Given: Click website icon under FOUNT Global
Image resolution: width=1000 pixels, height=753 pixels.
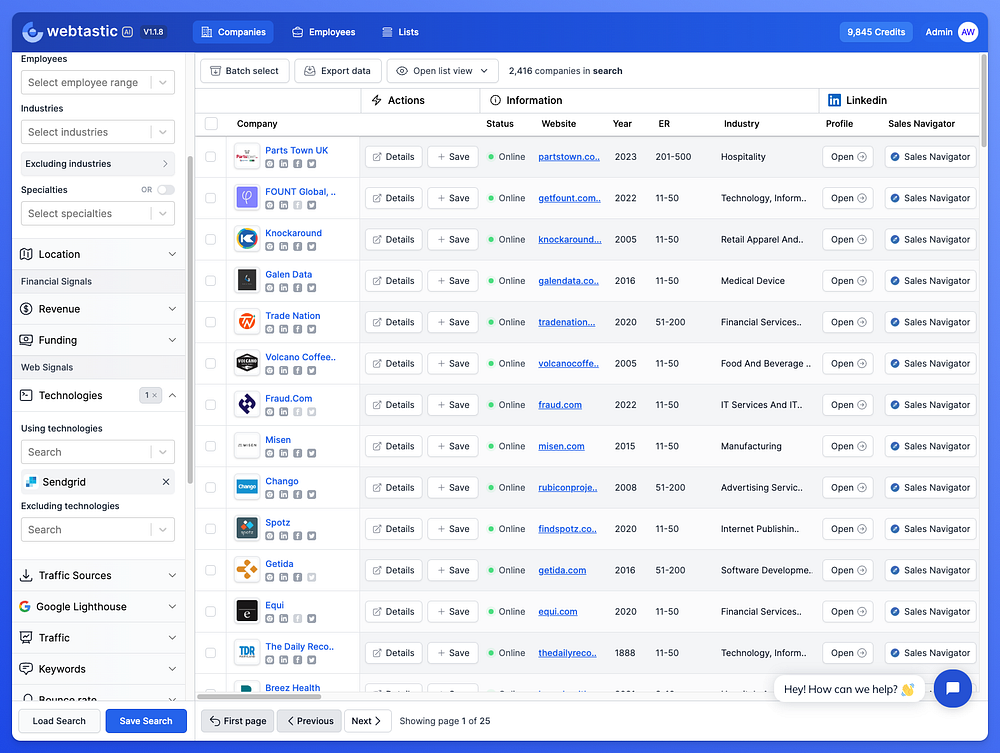Looking at the screenshot, I should (x=270, y=205).
